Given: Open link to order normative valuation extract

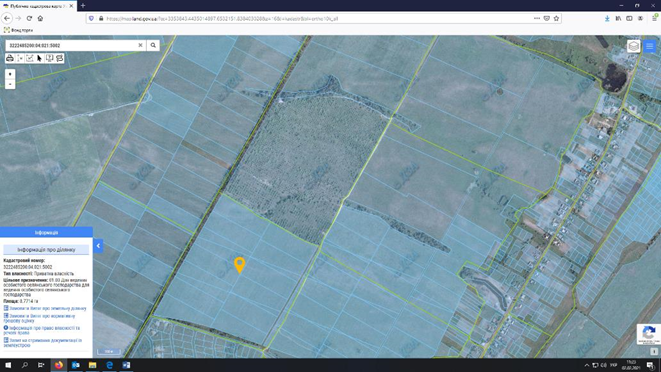Looking at the screenshot, I should tap(40, 318).
